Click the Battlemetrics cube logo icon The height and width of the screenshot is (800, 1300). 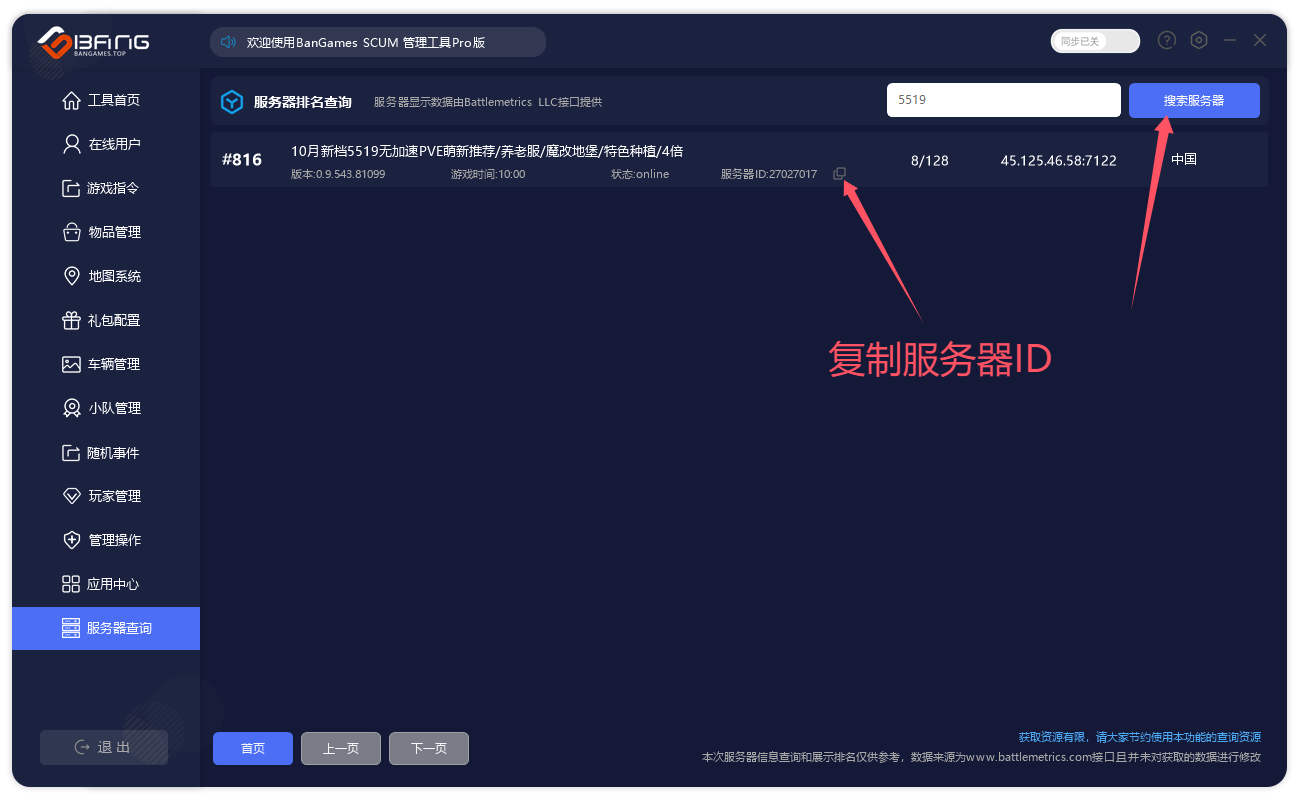click(232, 102)
